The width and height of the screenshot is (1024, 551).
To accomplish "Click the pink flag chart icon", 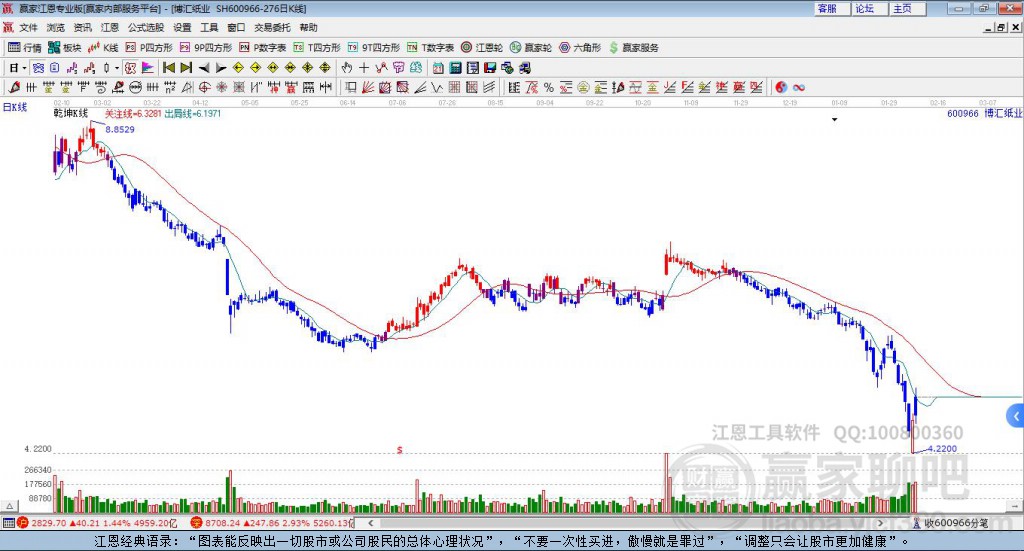I will coord(148,68).
